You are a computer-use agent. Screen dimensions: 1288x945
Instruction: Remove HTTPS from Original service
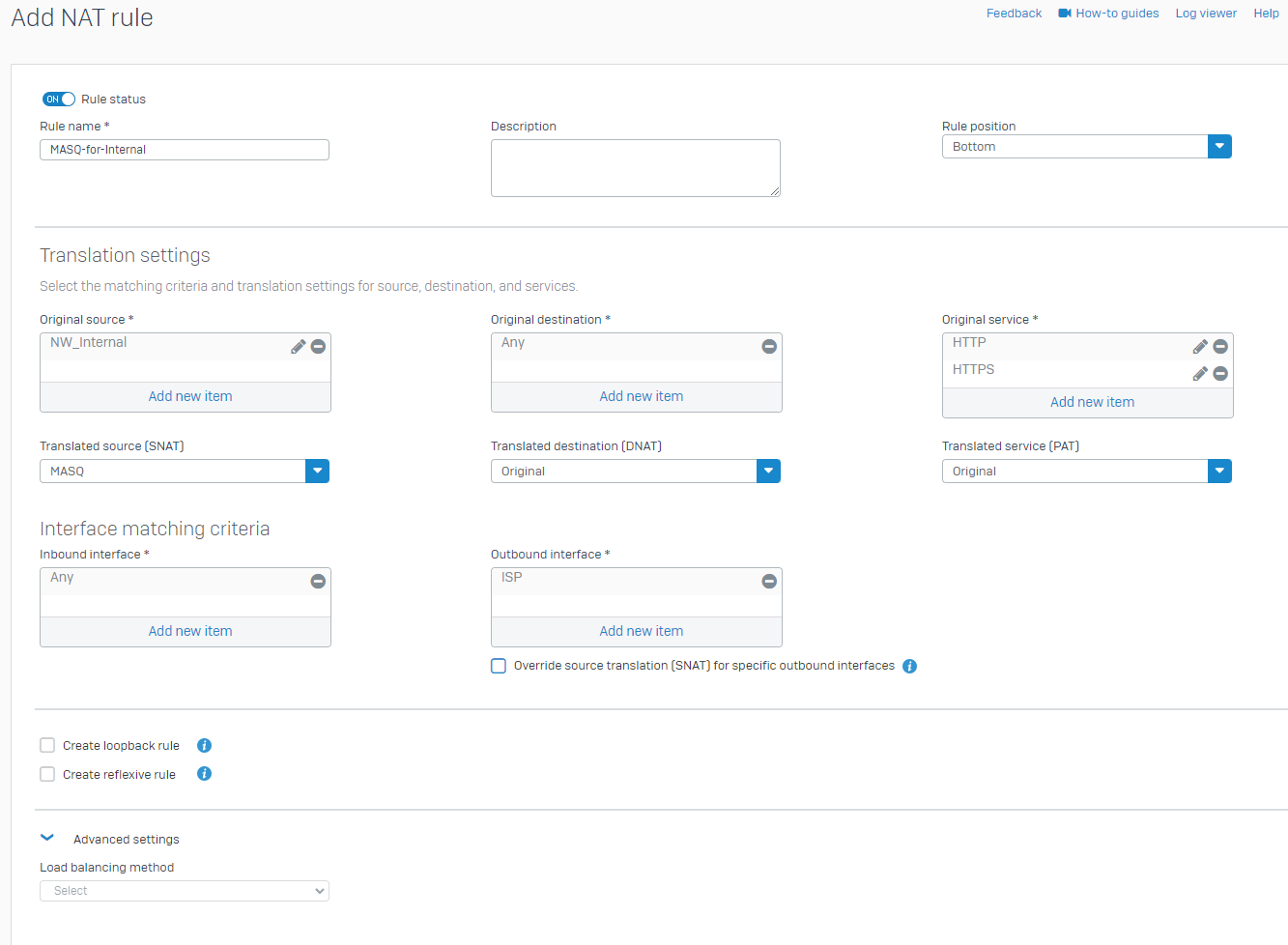pyautogui.click(x=1220, y=374)
